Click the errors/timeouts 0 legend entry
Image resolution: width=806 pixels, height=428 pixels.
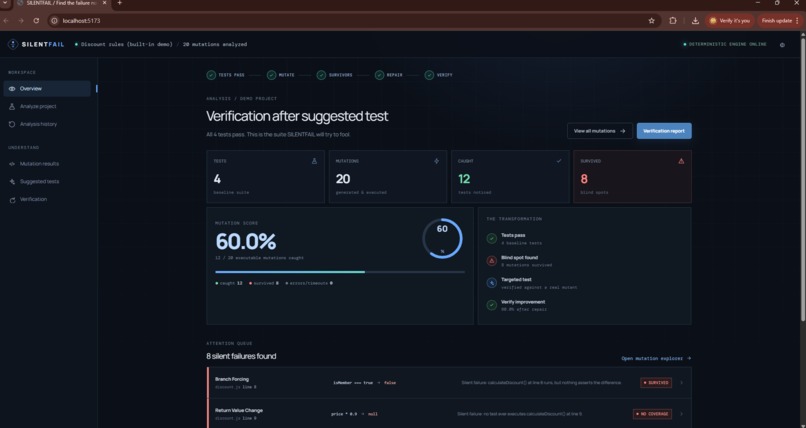309,283
